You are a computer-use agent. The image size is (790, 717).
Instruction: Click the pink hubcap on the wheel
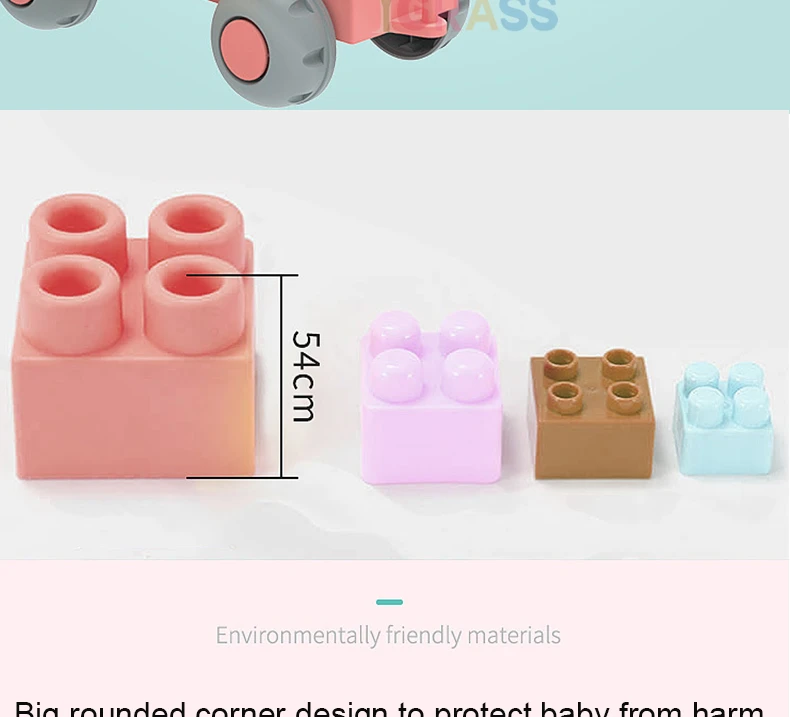pos(245,52)
